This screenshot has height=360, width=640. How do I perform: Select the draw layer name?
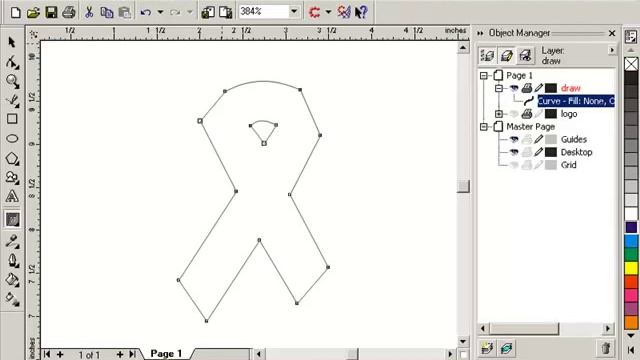(x=571, y=88)
